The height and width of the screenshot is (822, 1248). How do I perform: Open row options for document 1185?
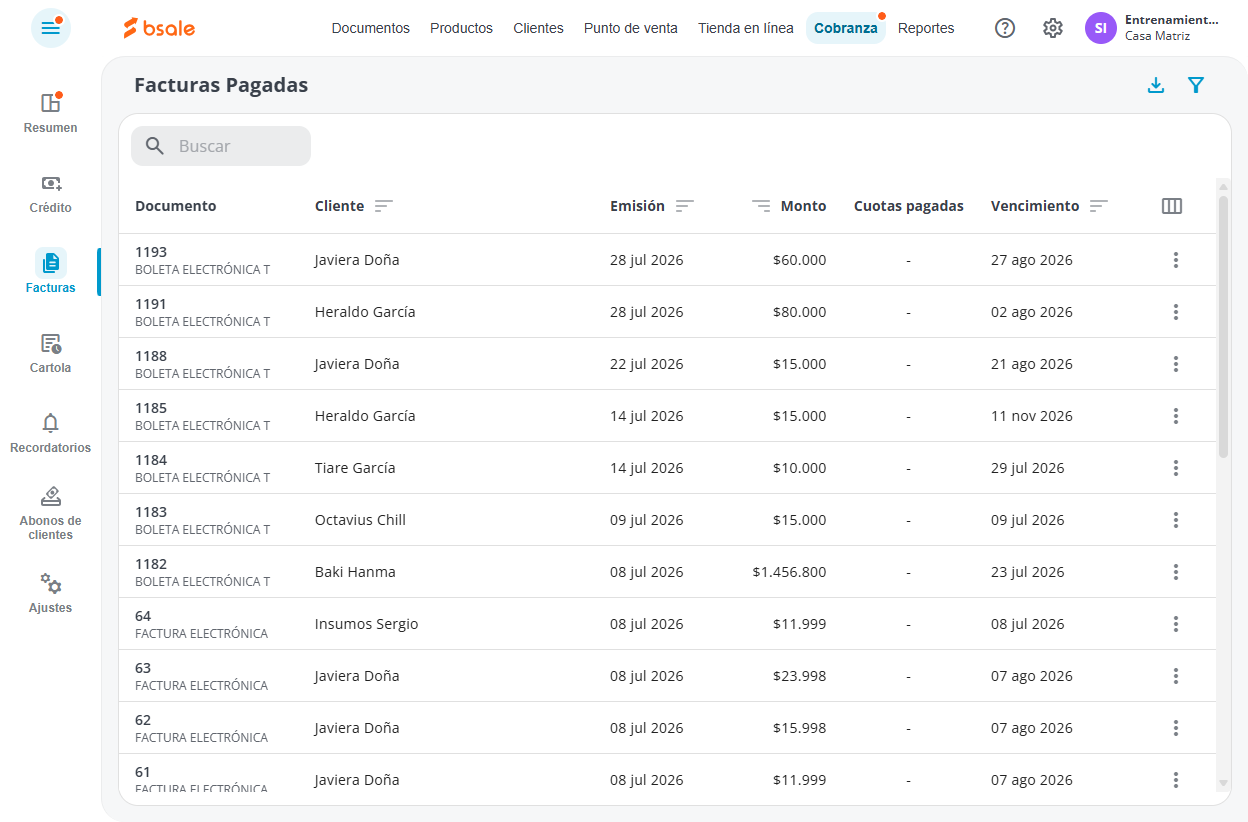click(x=1176, y=416)
